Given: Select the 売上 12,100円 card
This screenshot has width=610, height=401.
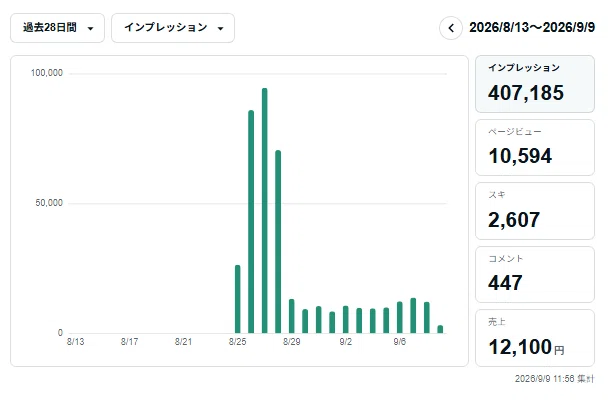Looking at the screenshot, I should (x=535, y=338).
